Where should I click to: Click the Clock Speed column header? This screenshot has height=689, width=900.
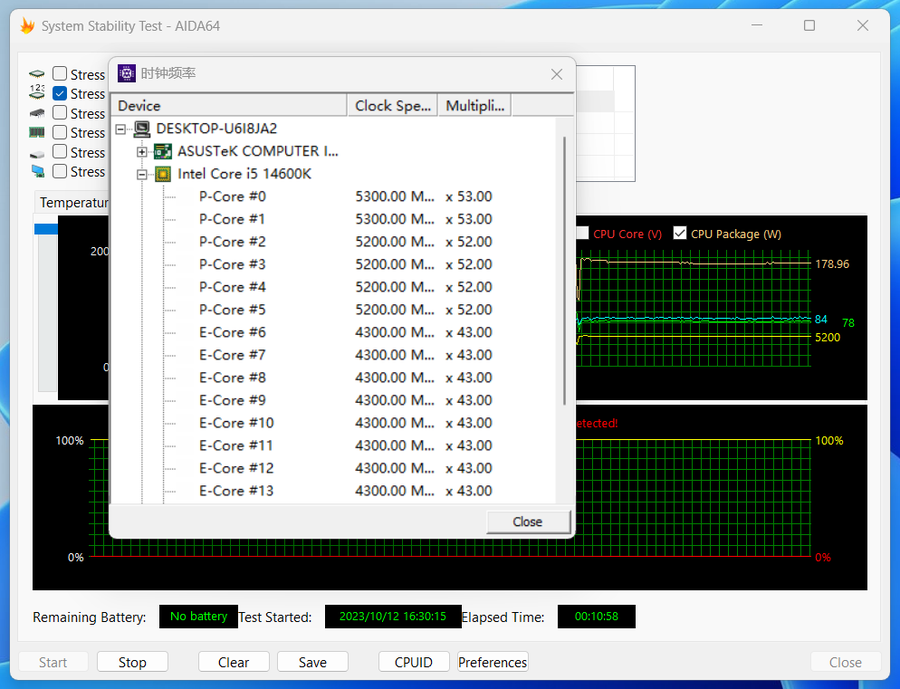tap(392, 106)
